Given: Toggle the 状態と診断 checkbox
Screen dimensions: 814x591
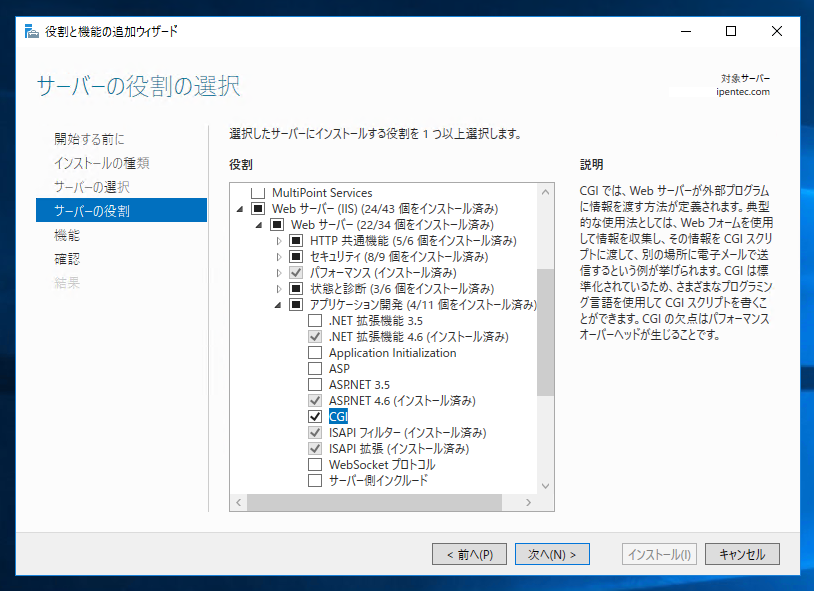Looking at the screenshot, I should click(x=296, y=289).
